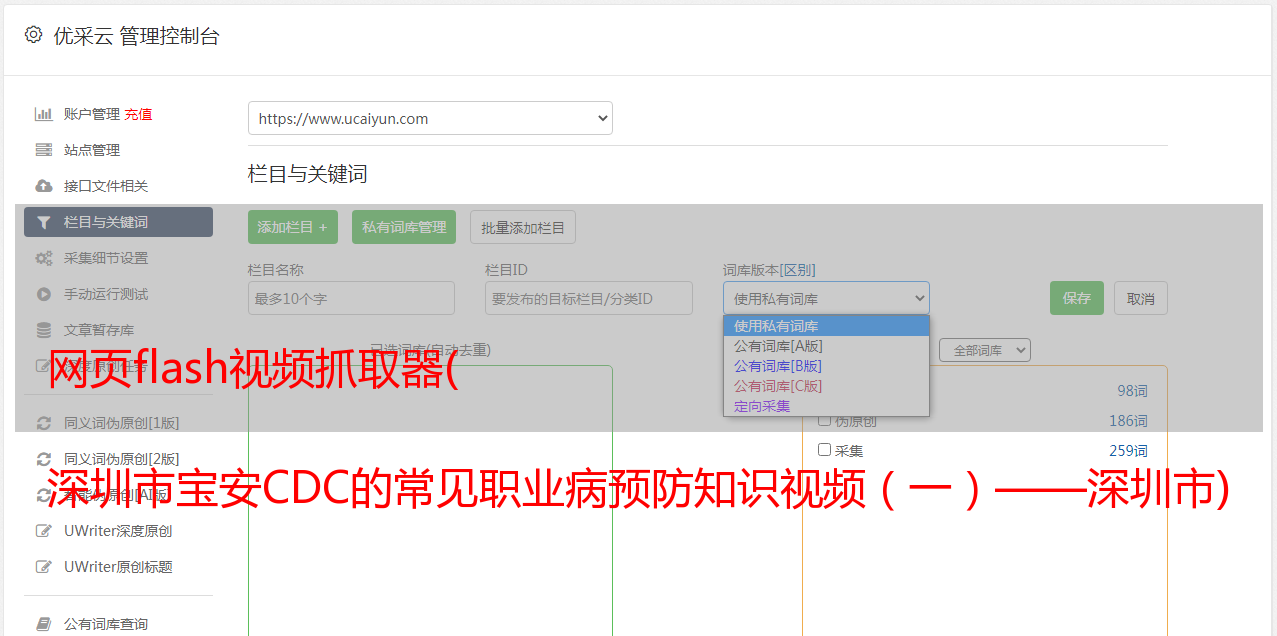Choose 定向采集 option

826,406
